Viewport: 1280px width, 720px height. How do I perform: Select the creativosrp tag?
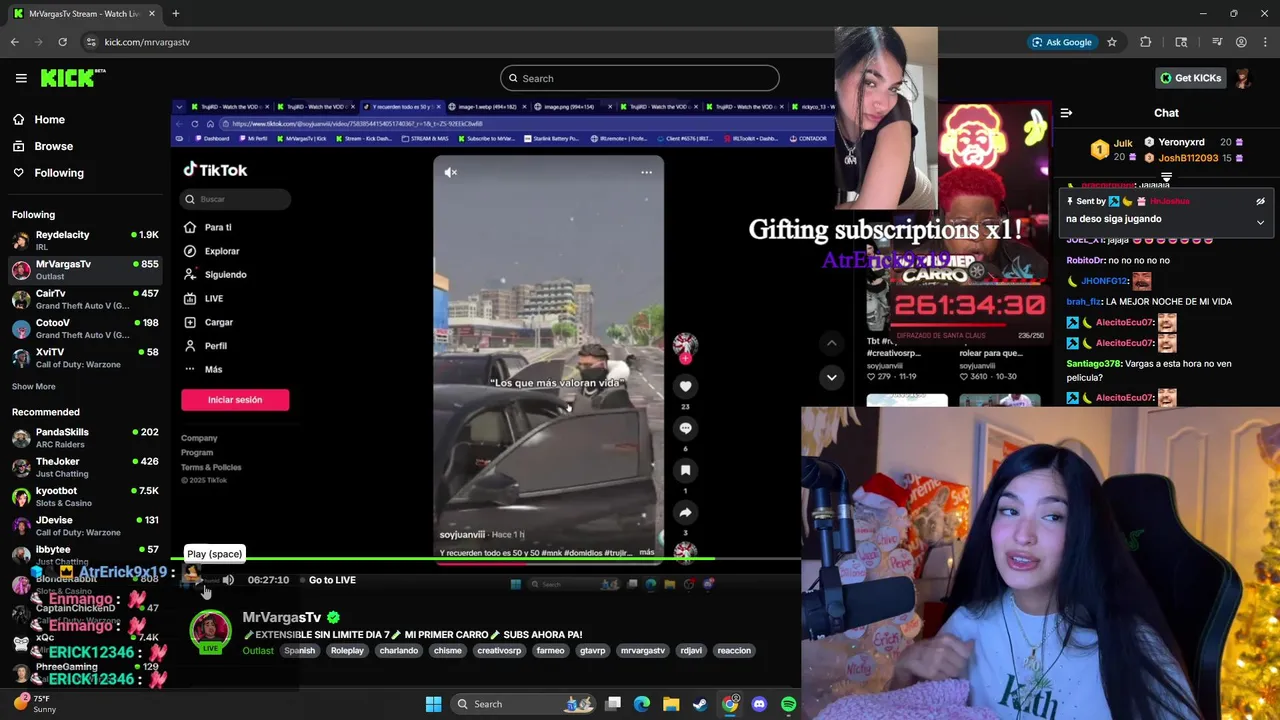499,651
